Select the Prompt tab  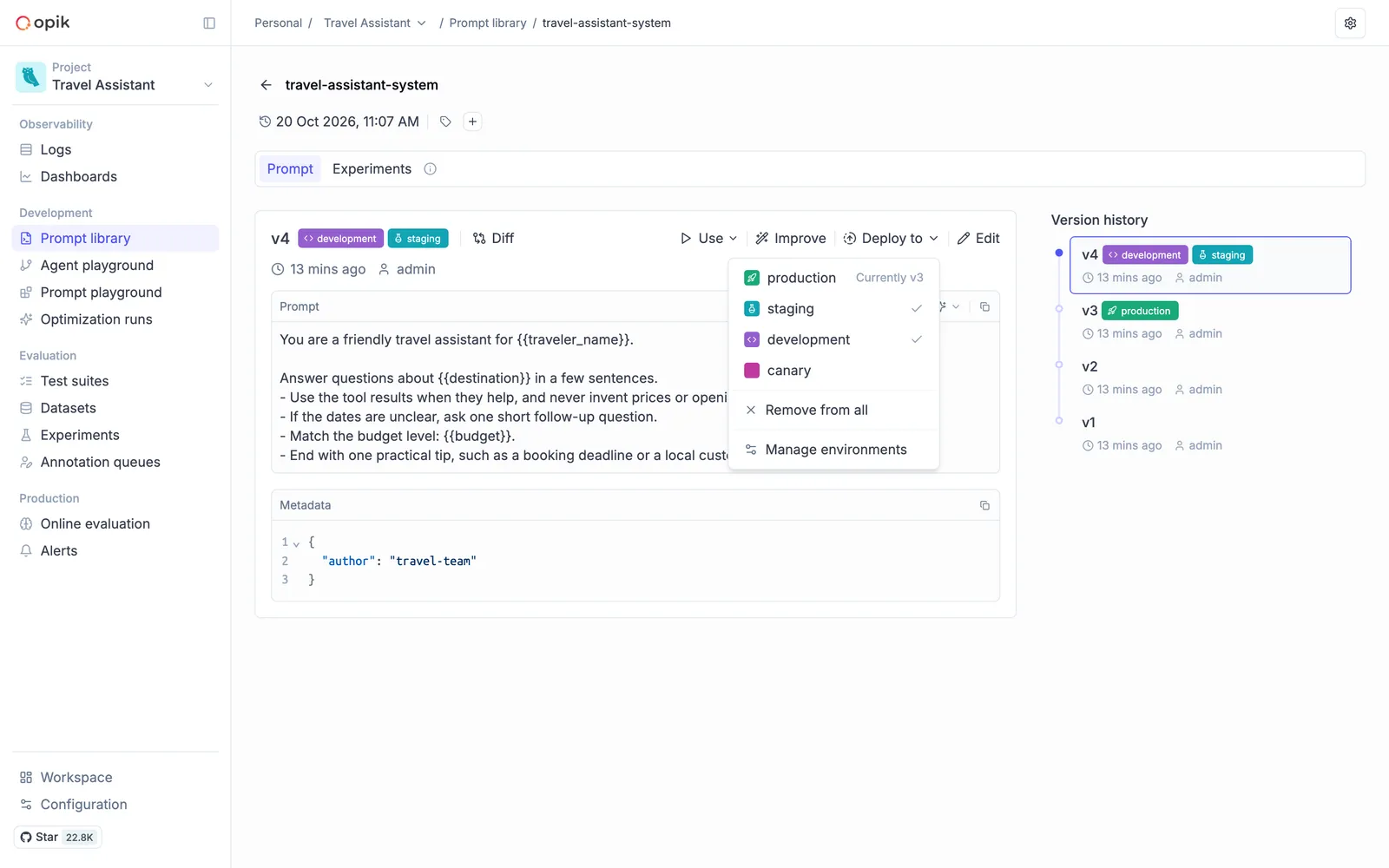290,169
